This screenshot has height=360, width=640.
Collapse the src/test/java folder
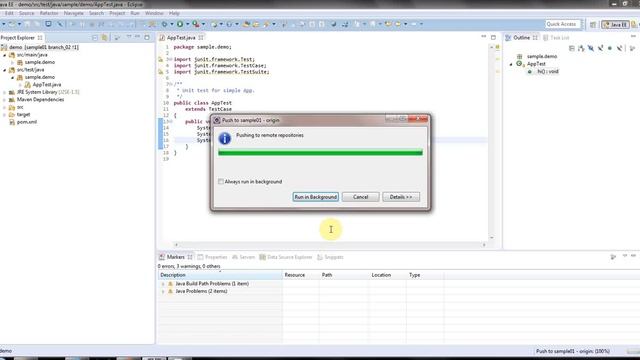5,70
